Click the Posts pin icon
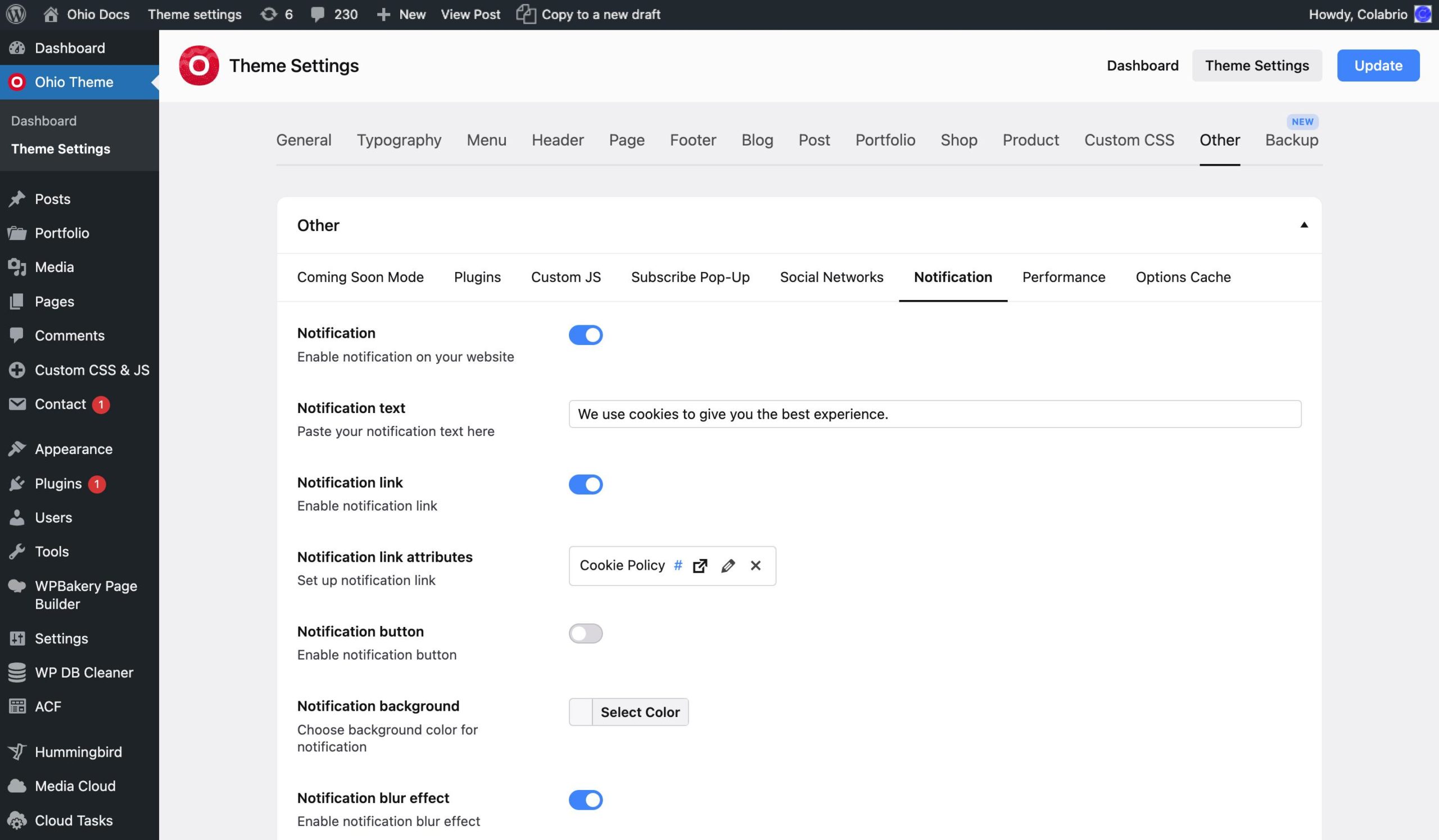The height and width of the screenshot is (840, 1439). (17, 198)
